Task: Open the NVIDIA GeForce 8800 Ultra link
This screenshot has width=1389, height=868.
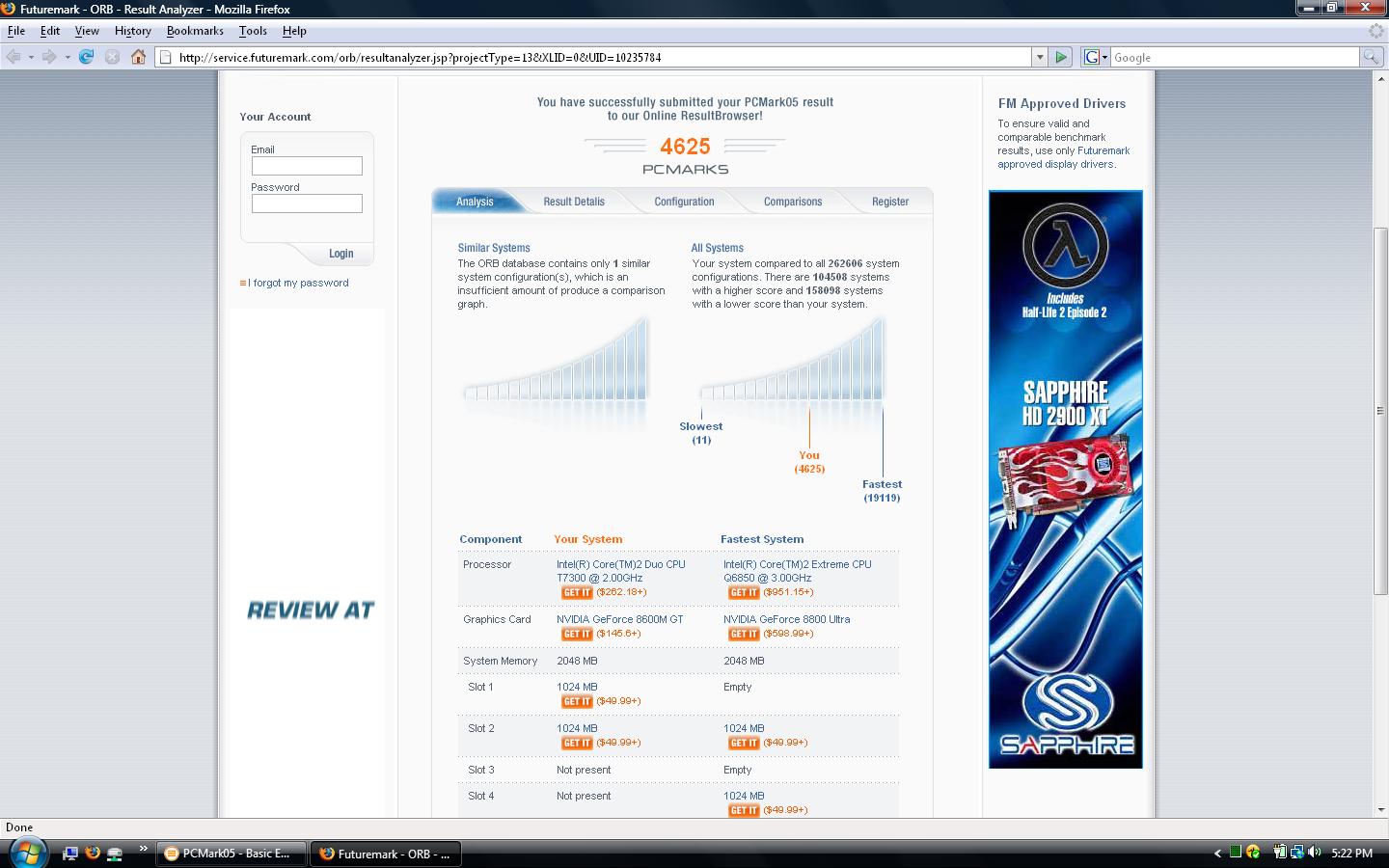Action: coord(786,619)
